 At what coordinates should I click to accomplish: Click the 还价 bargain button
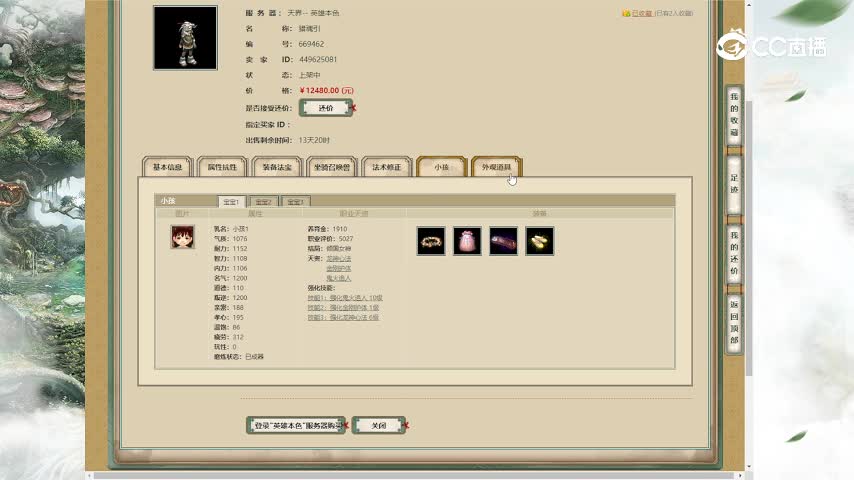click(326, 108)
